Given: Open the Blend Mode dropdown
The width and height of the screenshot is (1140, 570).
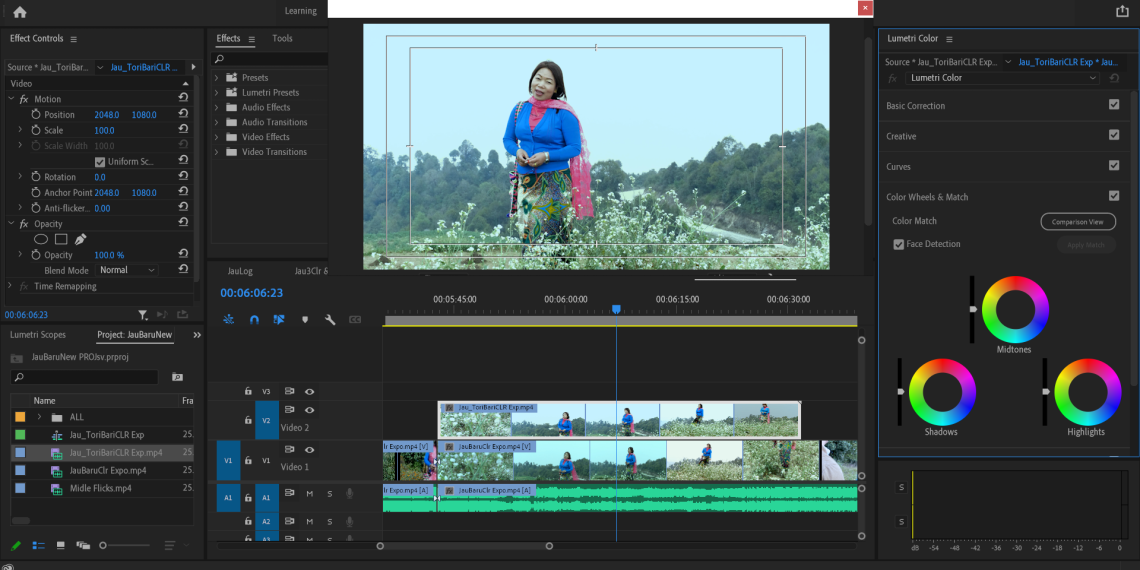Looking at the screenshot, I should click(x=127, y=270).
